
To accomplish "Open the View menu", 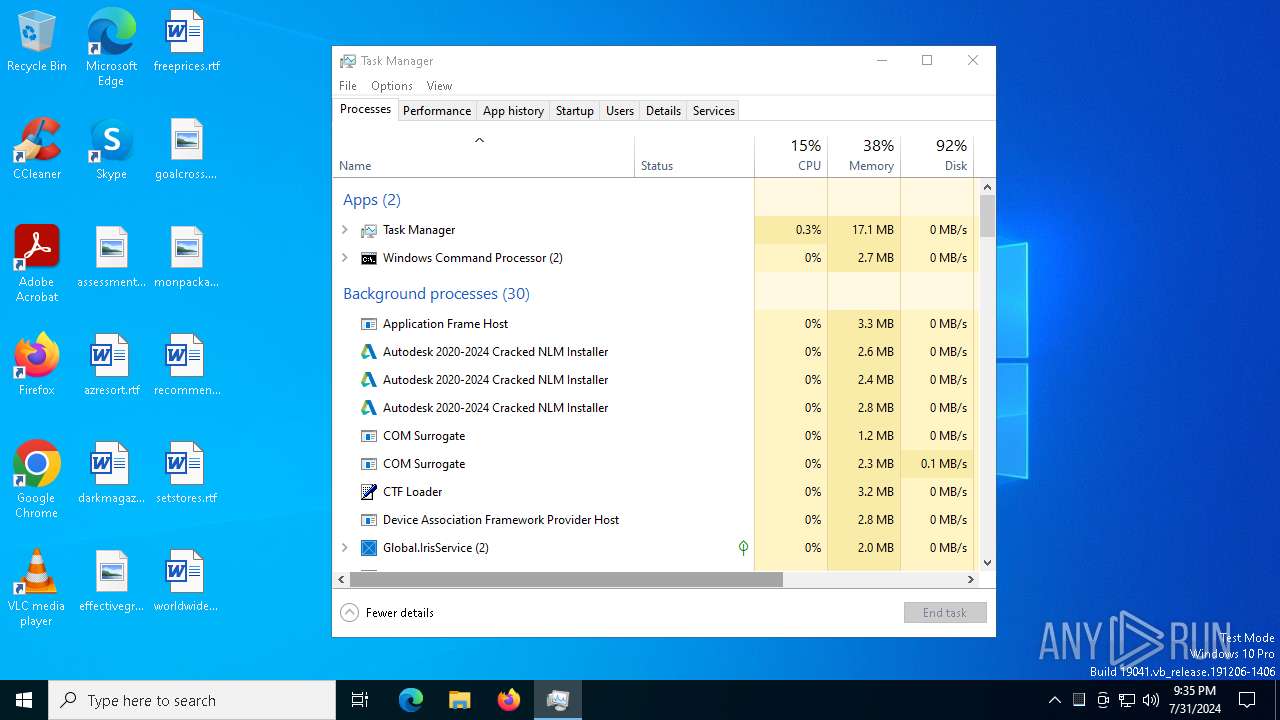I will 439,86.
